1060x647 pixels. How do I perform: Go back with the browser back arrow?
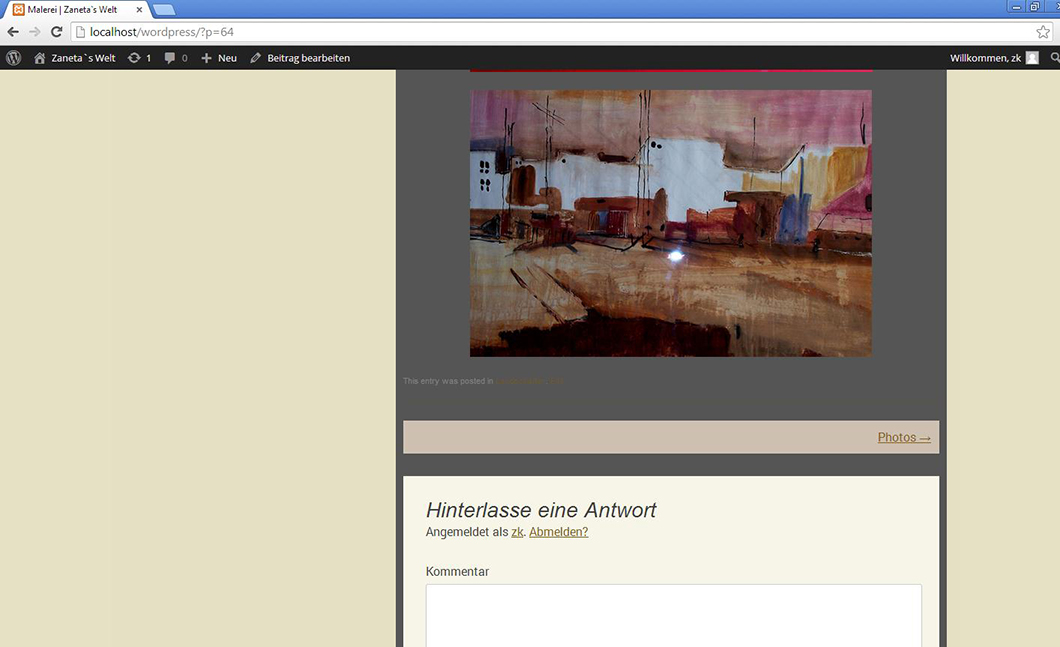pos(13,32)
